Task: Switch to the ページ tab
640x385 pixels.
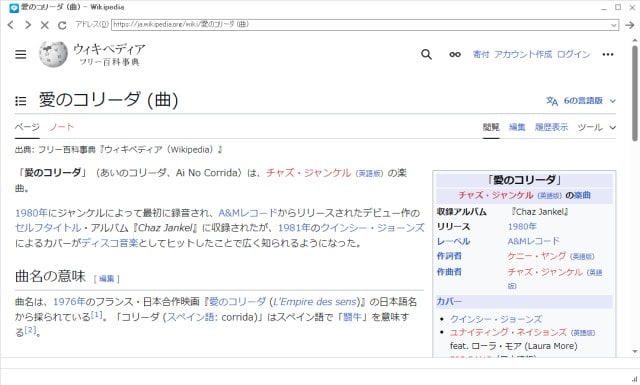Action: click(27, 127)
